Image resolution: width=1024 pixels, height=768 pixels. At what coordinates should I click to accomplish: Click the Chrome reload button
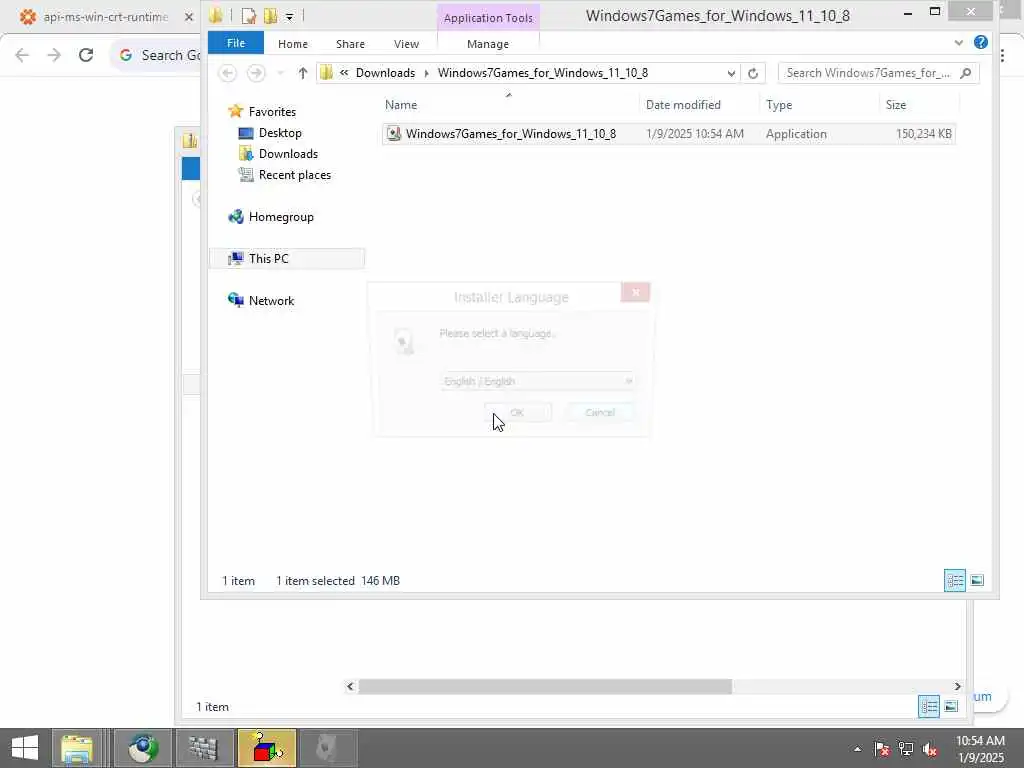[x=86, y=55]
